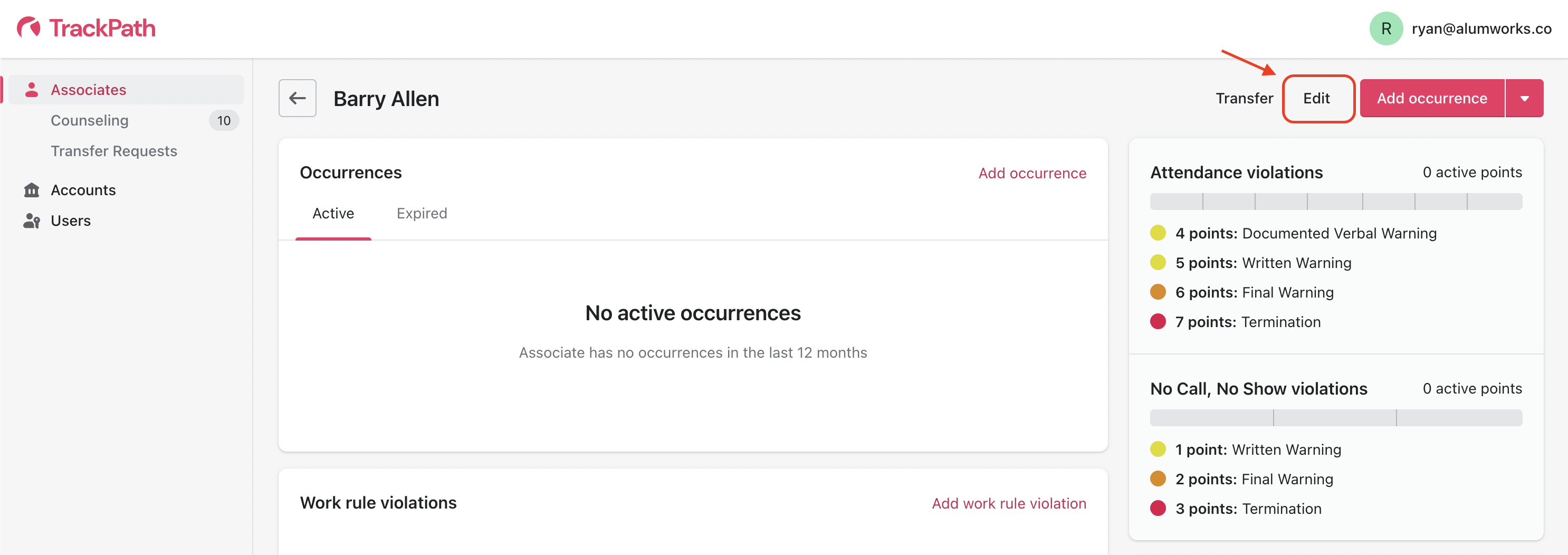Click the Users people icon
This screenshot has width=1568, height=555.
point(32,221)
